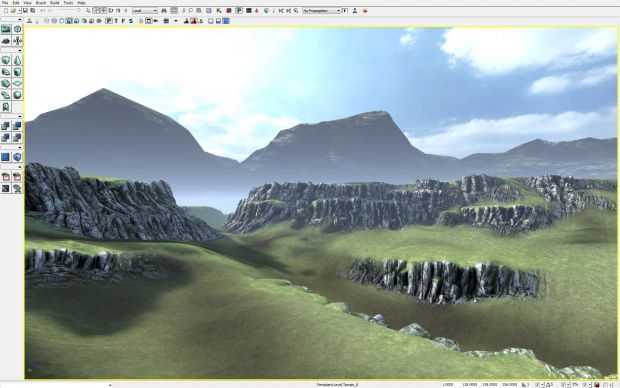Select the Cylinder brush builder
The width and height of the screenshot is (620, 388).
pos(17,72)
